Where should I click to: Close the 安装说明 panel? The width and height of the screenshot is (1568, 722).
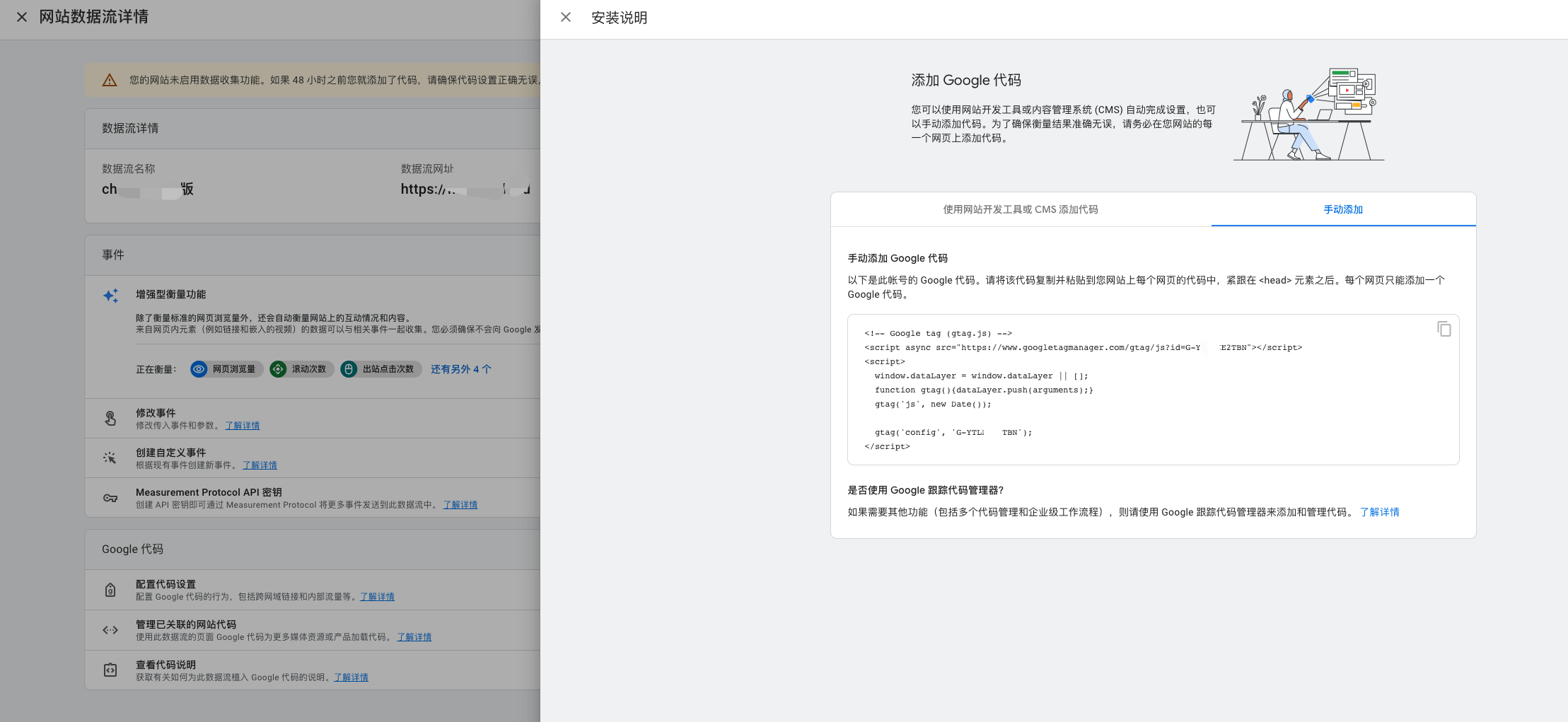(x=566, y=17)
